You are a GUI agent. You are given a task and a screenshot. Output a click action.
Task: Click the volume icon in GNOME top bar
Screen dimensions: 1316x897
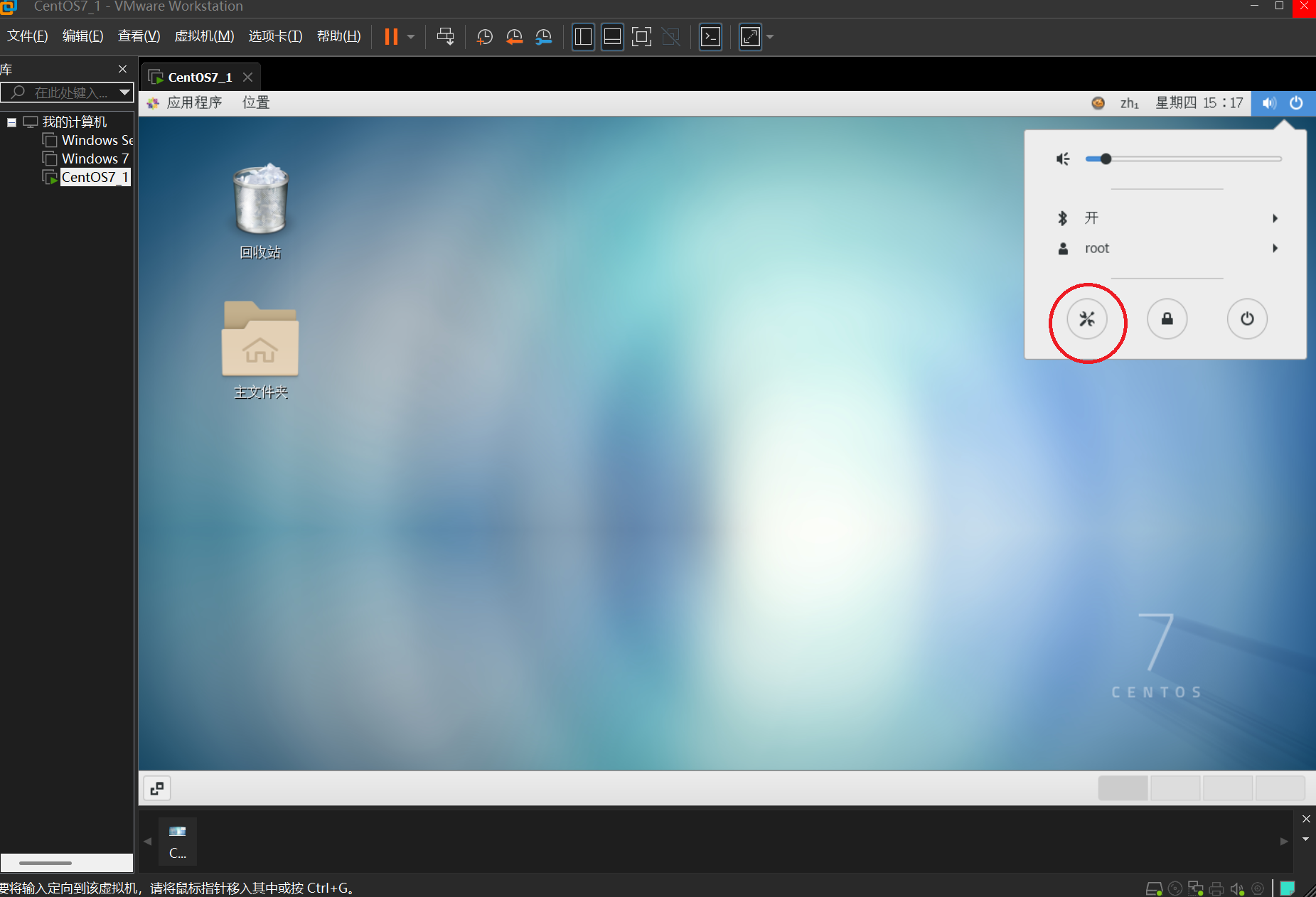1269,103
